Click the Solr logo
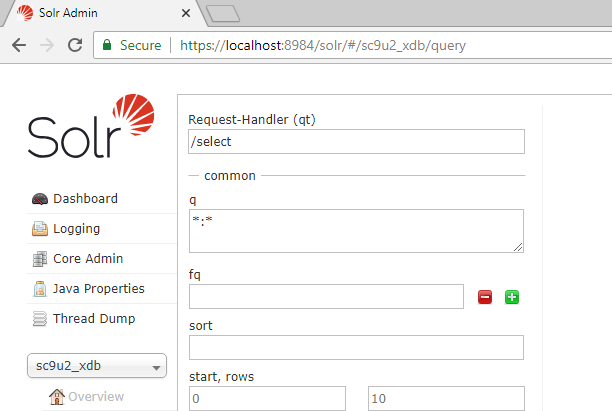This screenshot has height=411, width=612. 91,126
